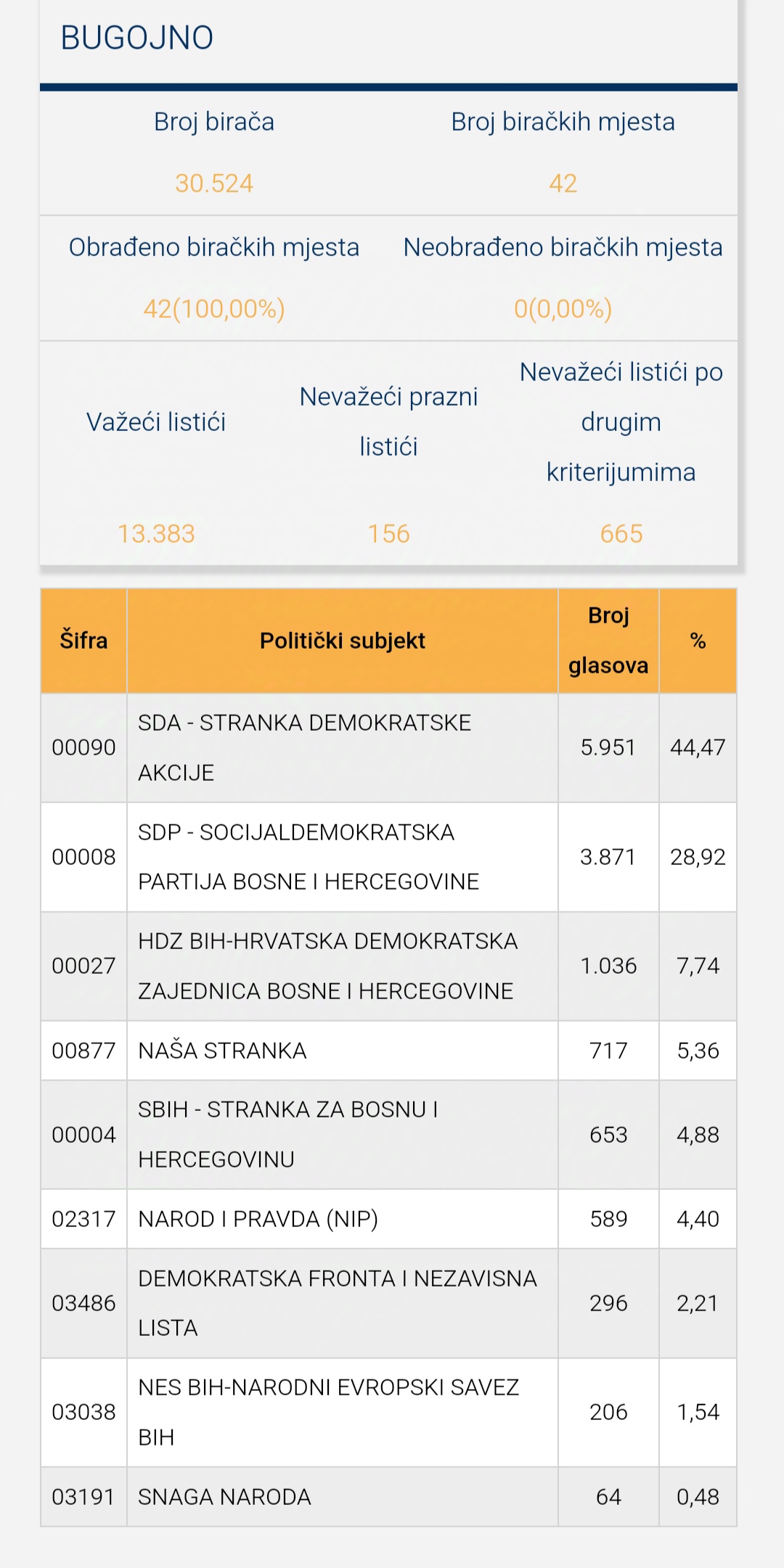Image resolution: width=784 pixels, height=1568 pixels.
Task: Click NAROD I PRAVDA (NIP) entry
Action: (x=258, y=1219)
